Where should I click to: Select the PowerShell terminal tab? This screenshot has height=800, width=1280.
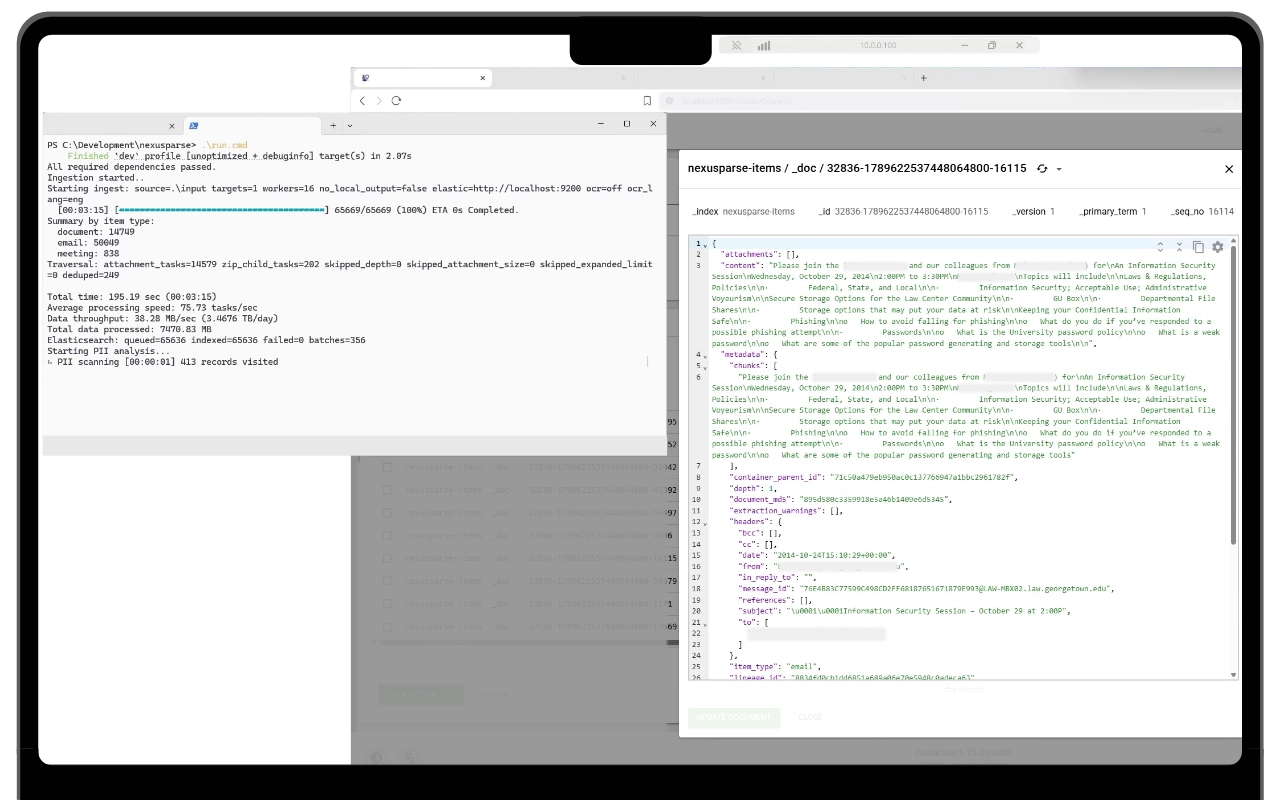coord(253,125)
